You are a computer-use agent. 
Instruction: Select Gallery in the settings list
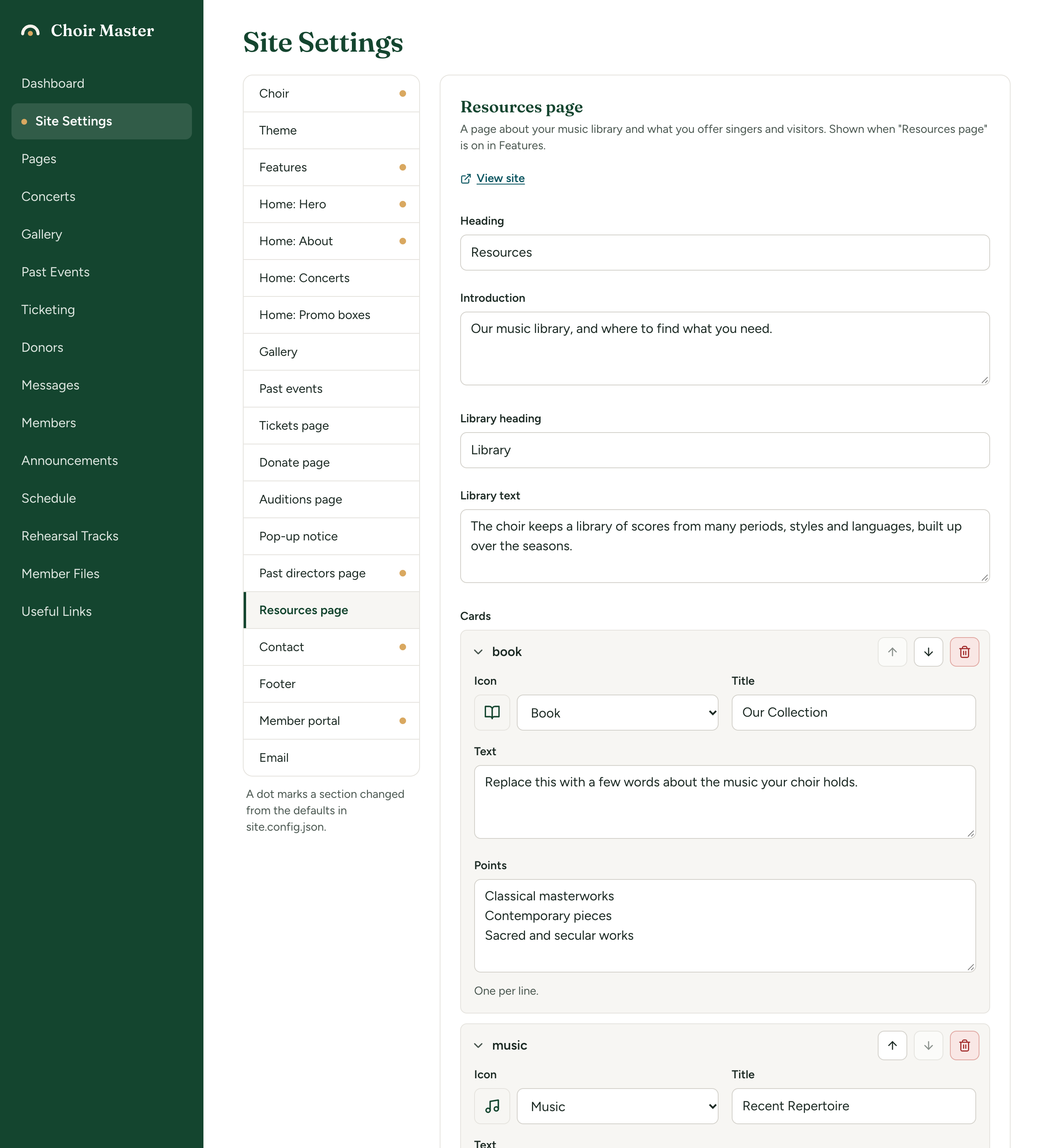[x=331, y=352]
